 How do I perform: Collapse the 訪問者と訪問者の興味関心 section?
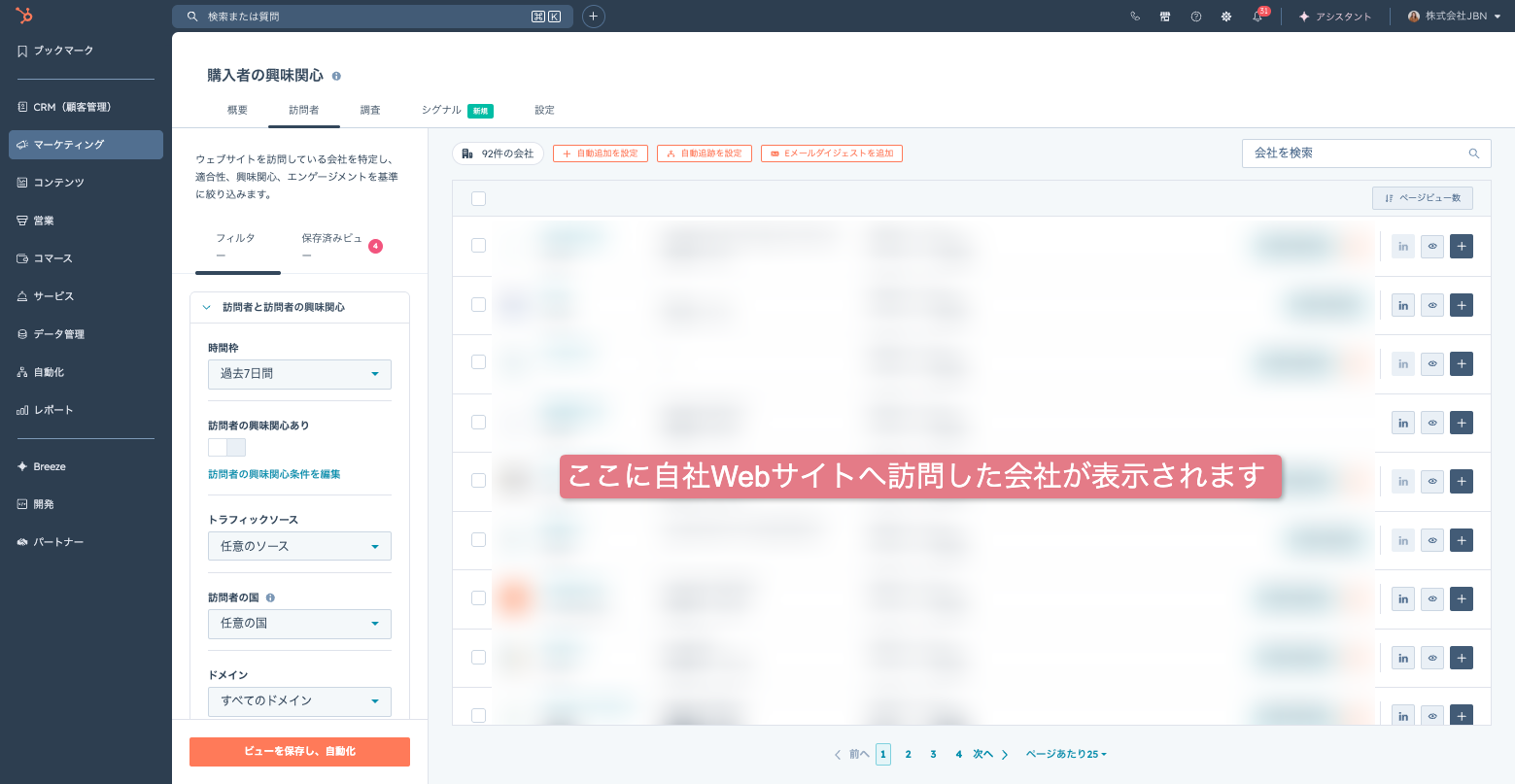coord(206,307)
